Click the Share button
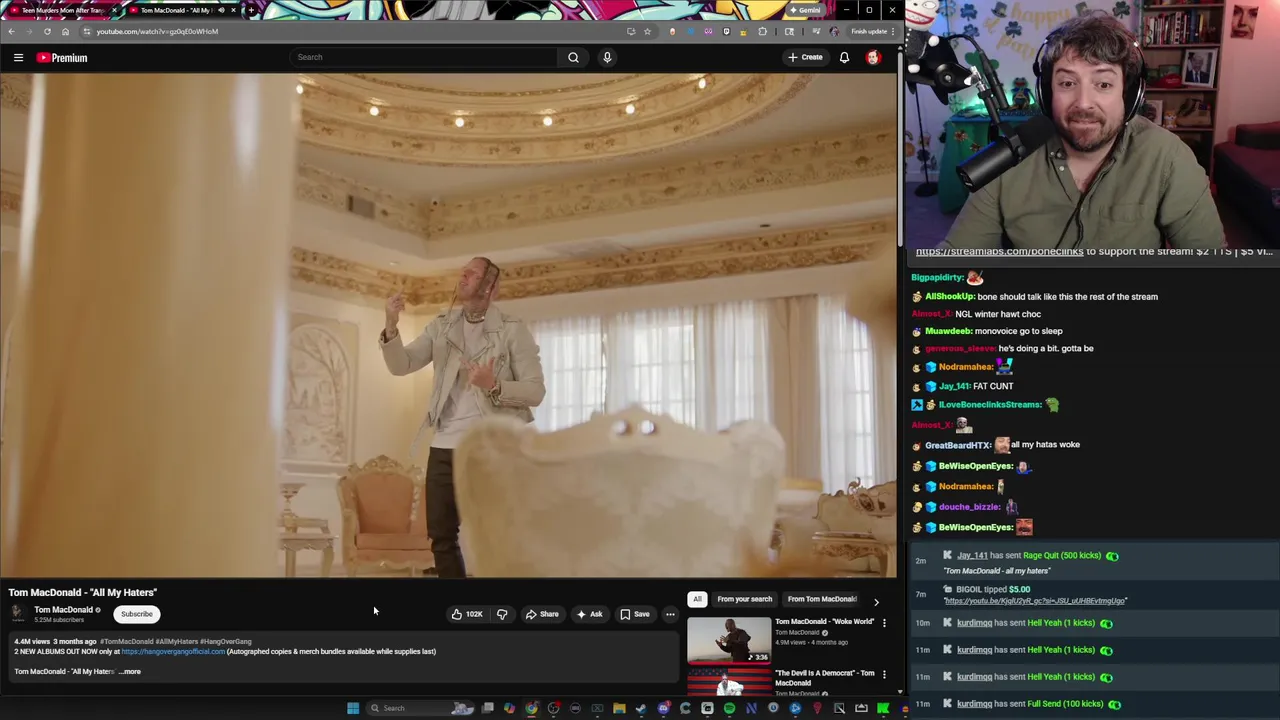Image resolution: width=1280 pixels, height=720 pixels. (x=542, y=614)
